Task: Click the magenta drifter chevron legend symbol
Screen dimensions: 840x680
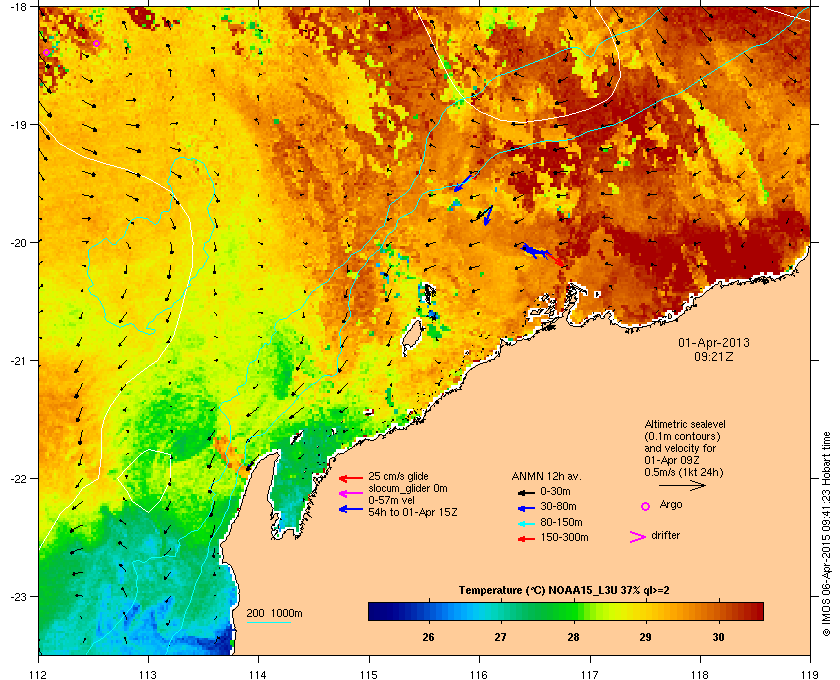Action: (638, 537)
